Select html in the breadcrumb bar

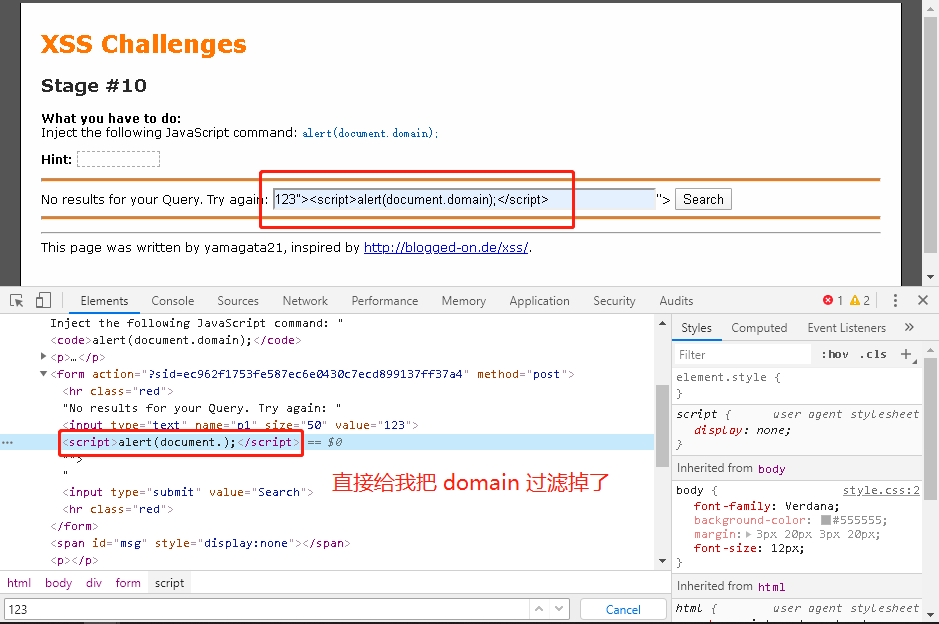[19, 583]
